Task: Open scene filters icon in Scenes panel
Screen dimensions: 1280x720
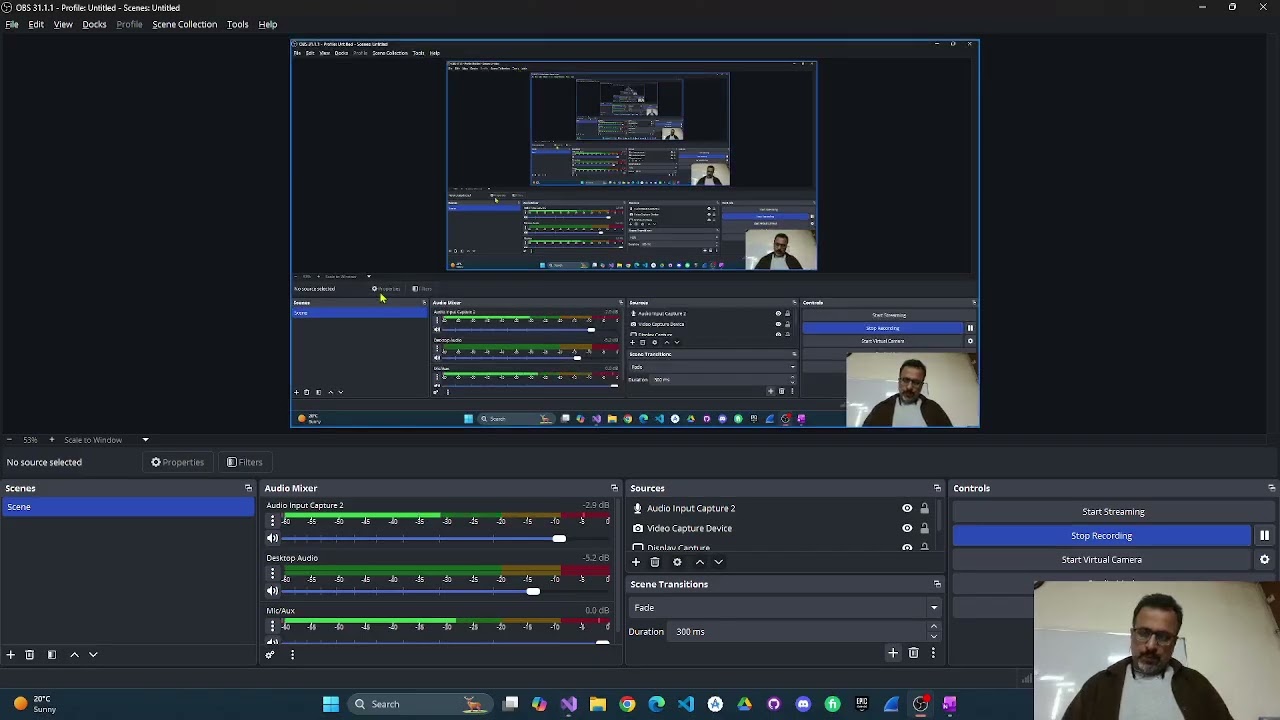Action: [51, 654]
